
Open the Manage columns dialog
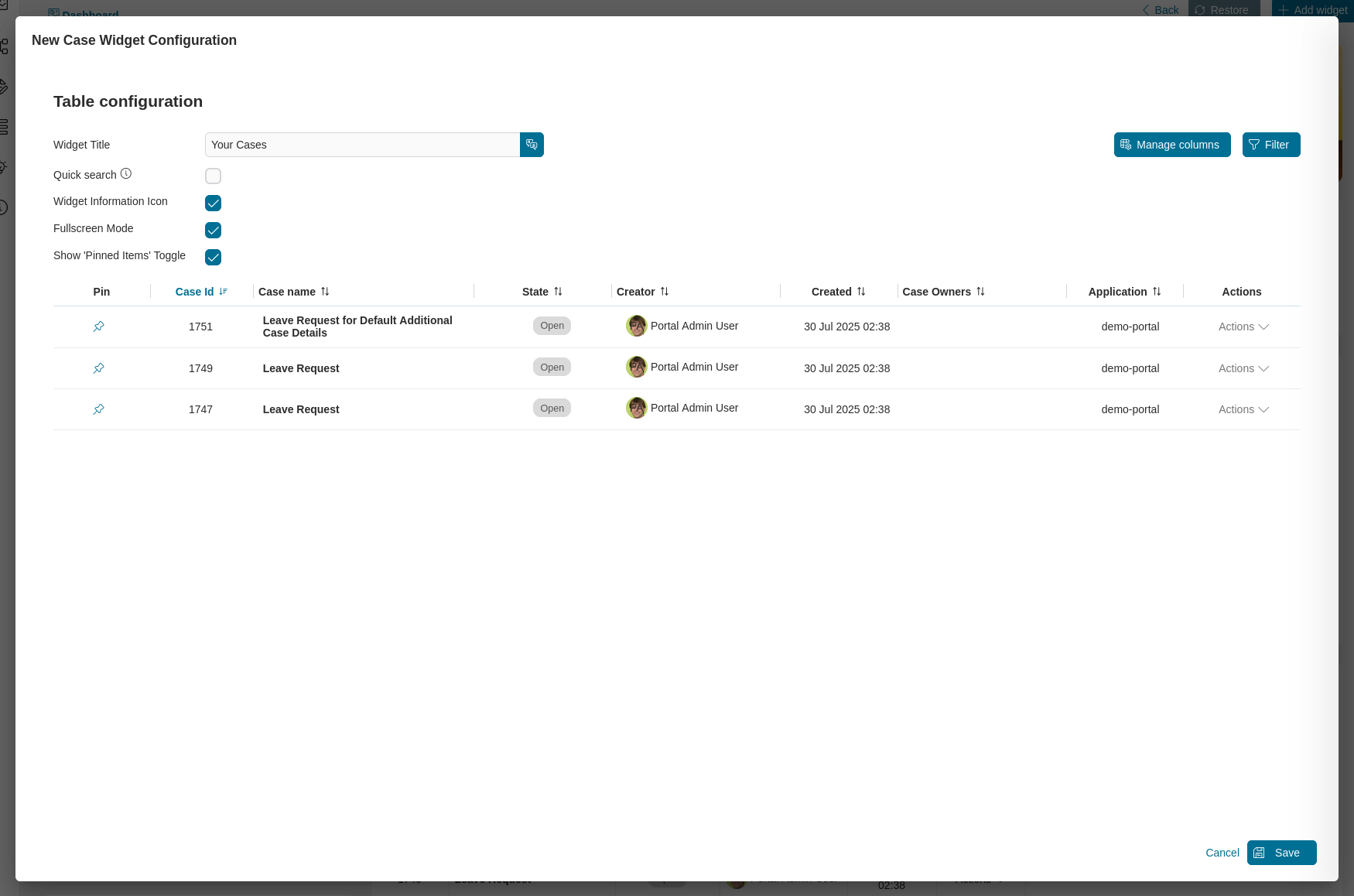pos(1171,145)
